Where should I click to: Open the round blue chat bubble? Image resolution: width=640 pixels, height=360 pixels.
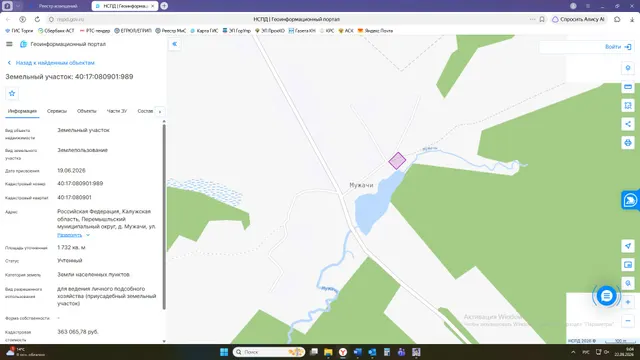(607, 296)
